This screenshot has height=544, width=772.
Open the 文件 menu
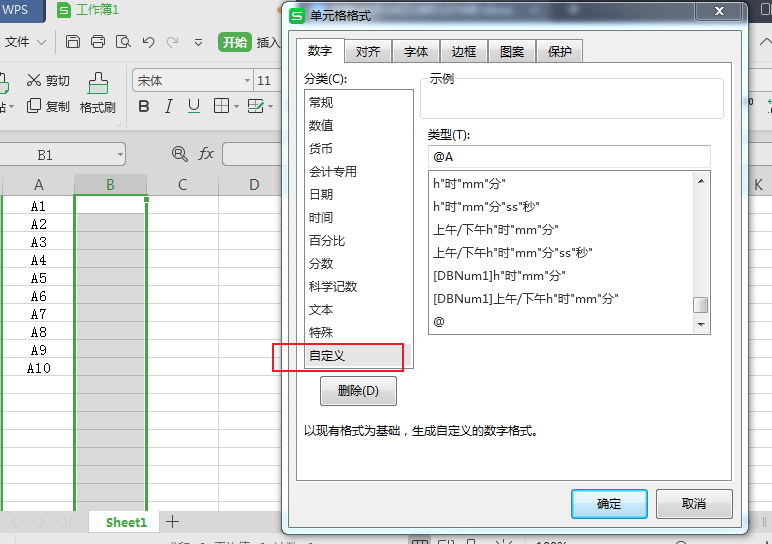point(17,42)
